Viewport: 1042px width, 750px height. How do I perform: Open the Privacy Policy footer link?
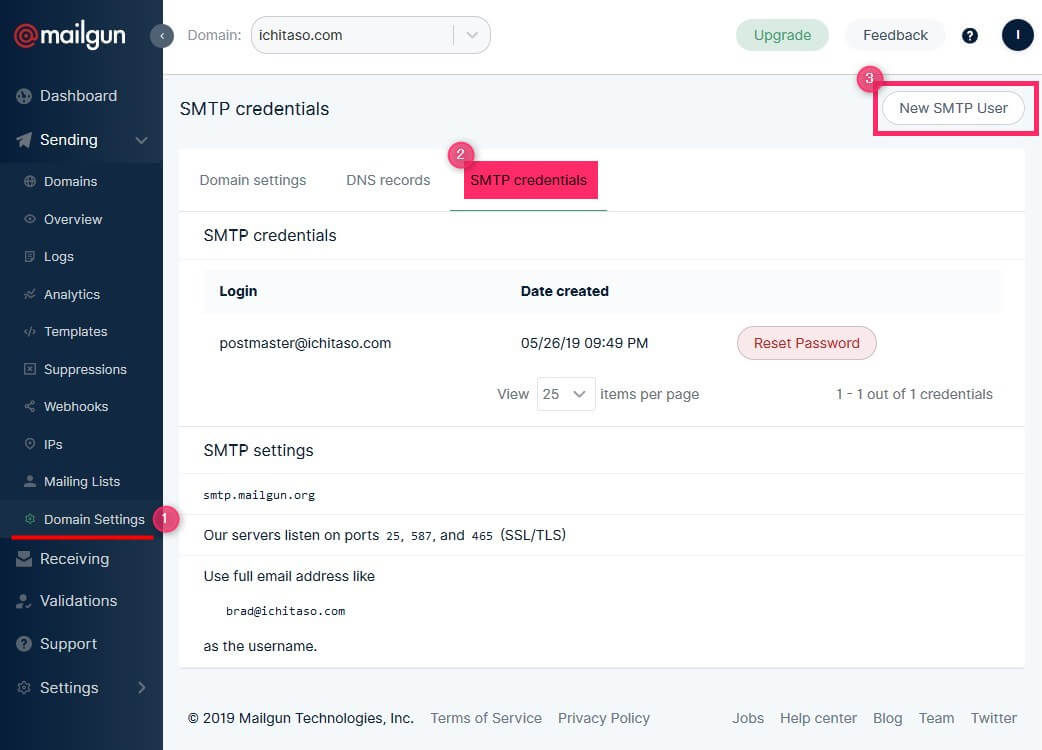pyautogui.click(x=604, y=718)
